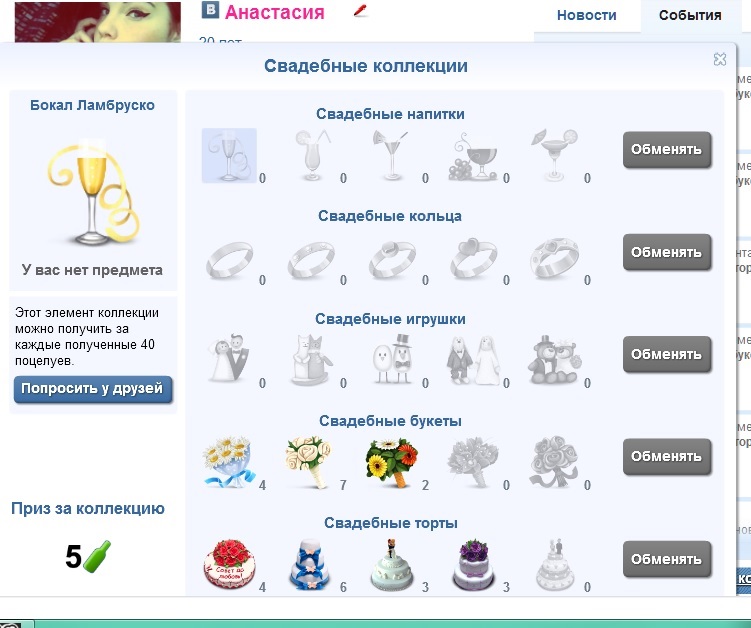Switch to the Новости tab
This screenshot has height=628, width=751.
pyautogui.click(x=586, y=15)
